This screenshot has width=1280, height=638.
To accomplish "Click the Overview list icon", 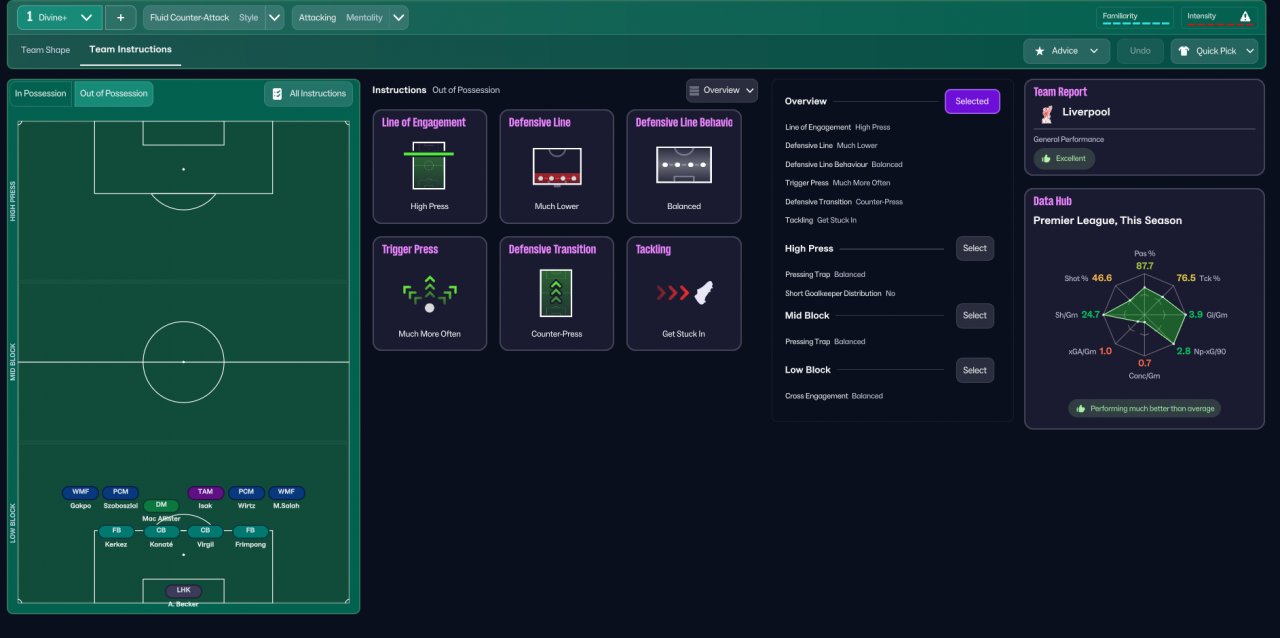I will tap(694, 90).
